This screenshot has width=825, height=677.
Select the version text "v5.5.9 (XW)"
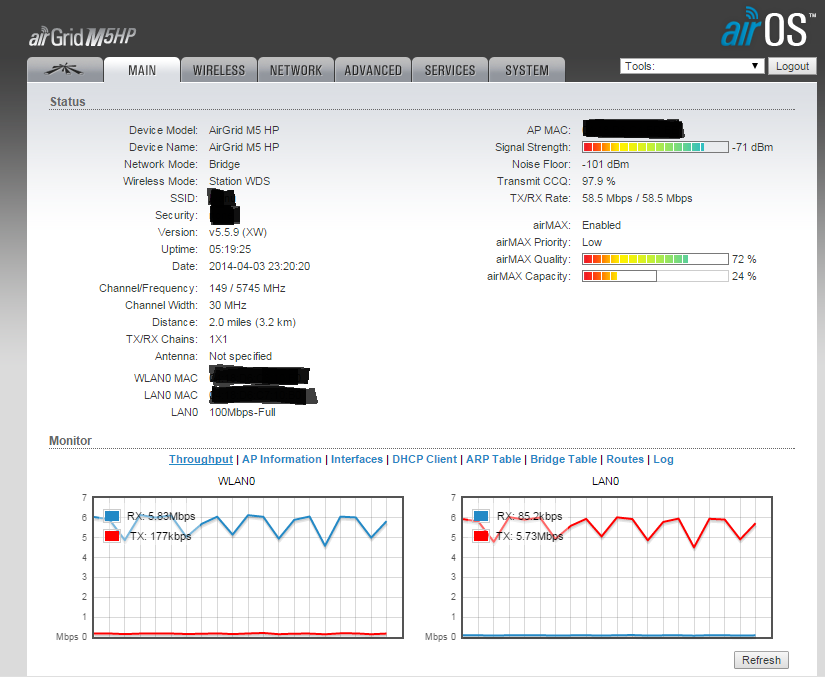click(238, 232)
